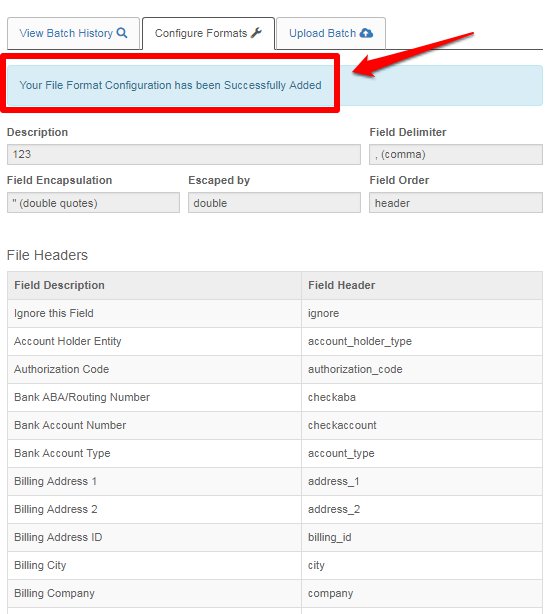Click the wrench icon on Configure Formats

[x=256, y=33]
